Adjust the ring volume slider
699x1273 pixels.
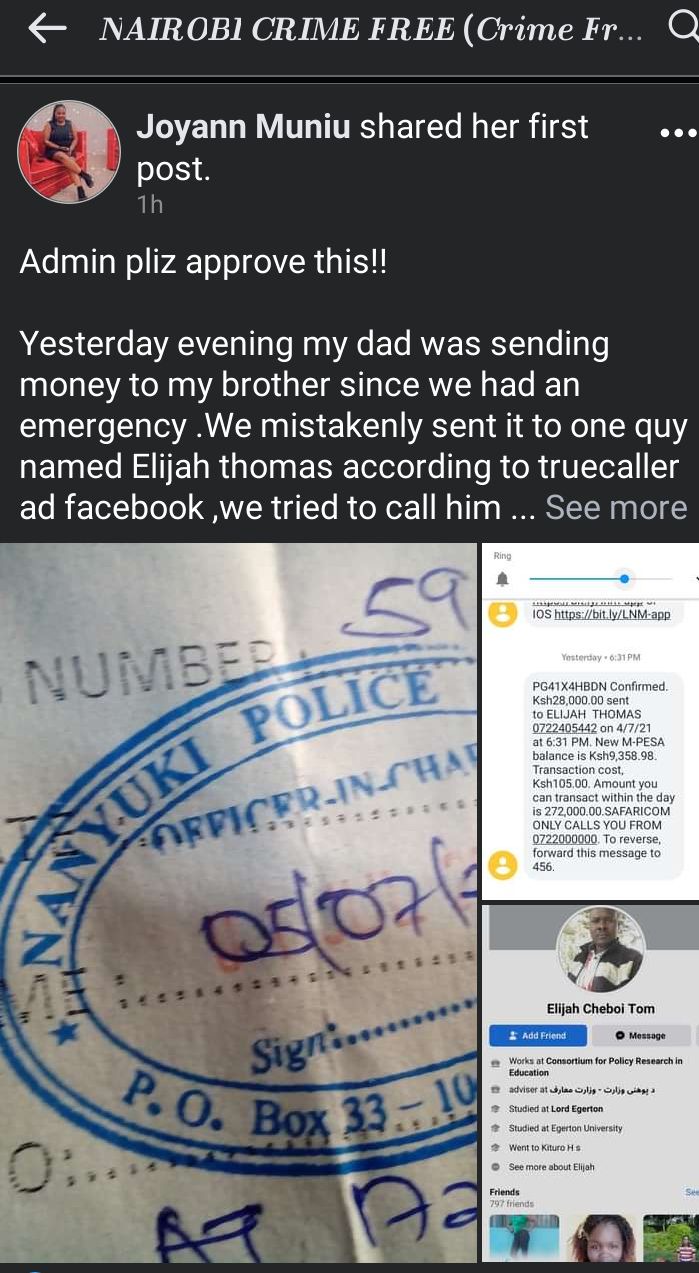[600, 579]
